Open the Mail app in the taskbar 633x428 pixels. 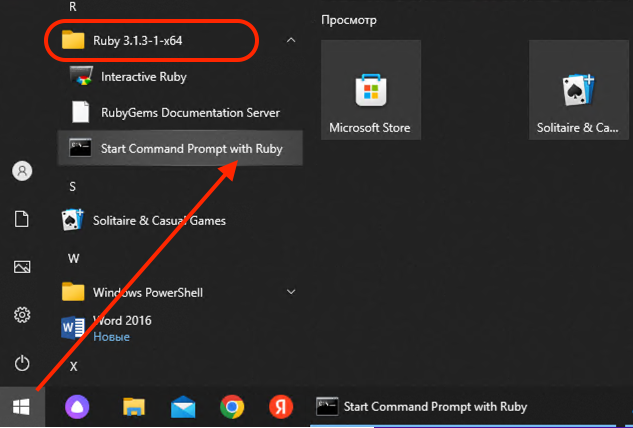click(x=182, y=407)
